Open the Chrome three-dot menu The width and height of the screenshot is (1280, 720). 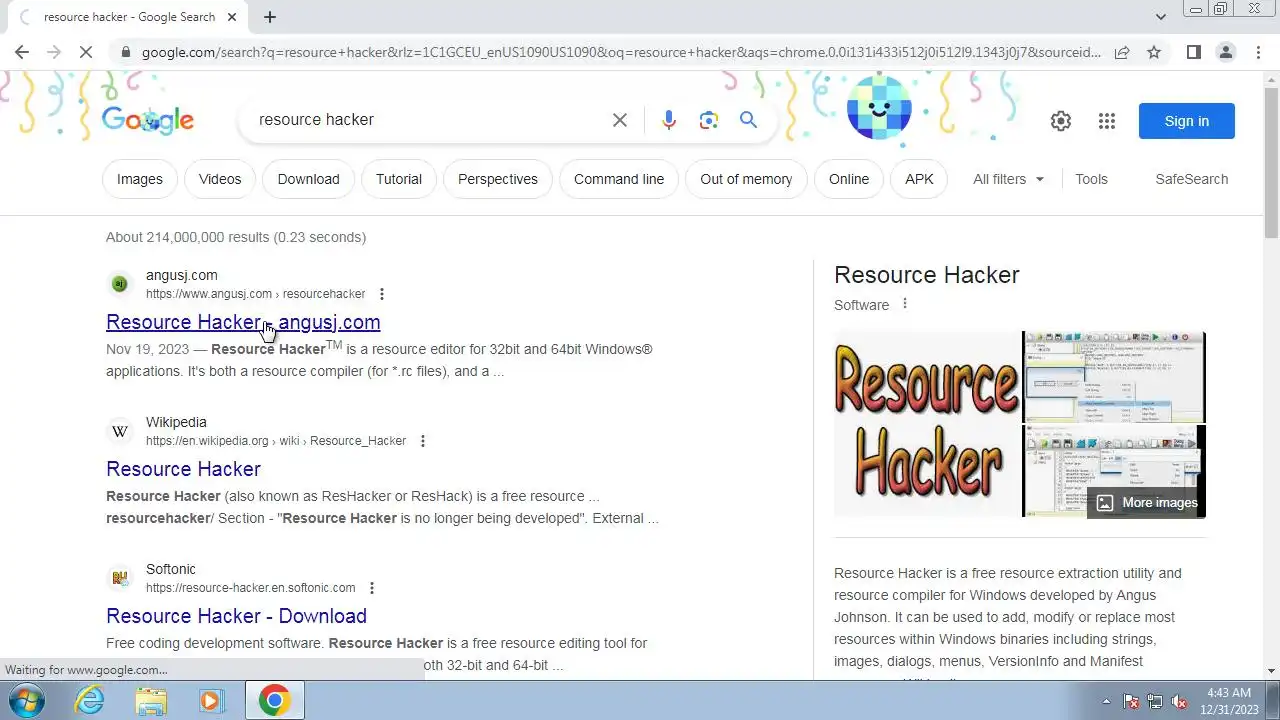pos(1258,52)
